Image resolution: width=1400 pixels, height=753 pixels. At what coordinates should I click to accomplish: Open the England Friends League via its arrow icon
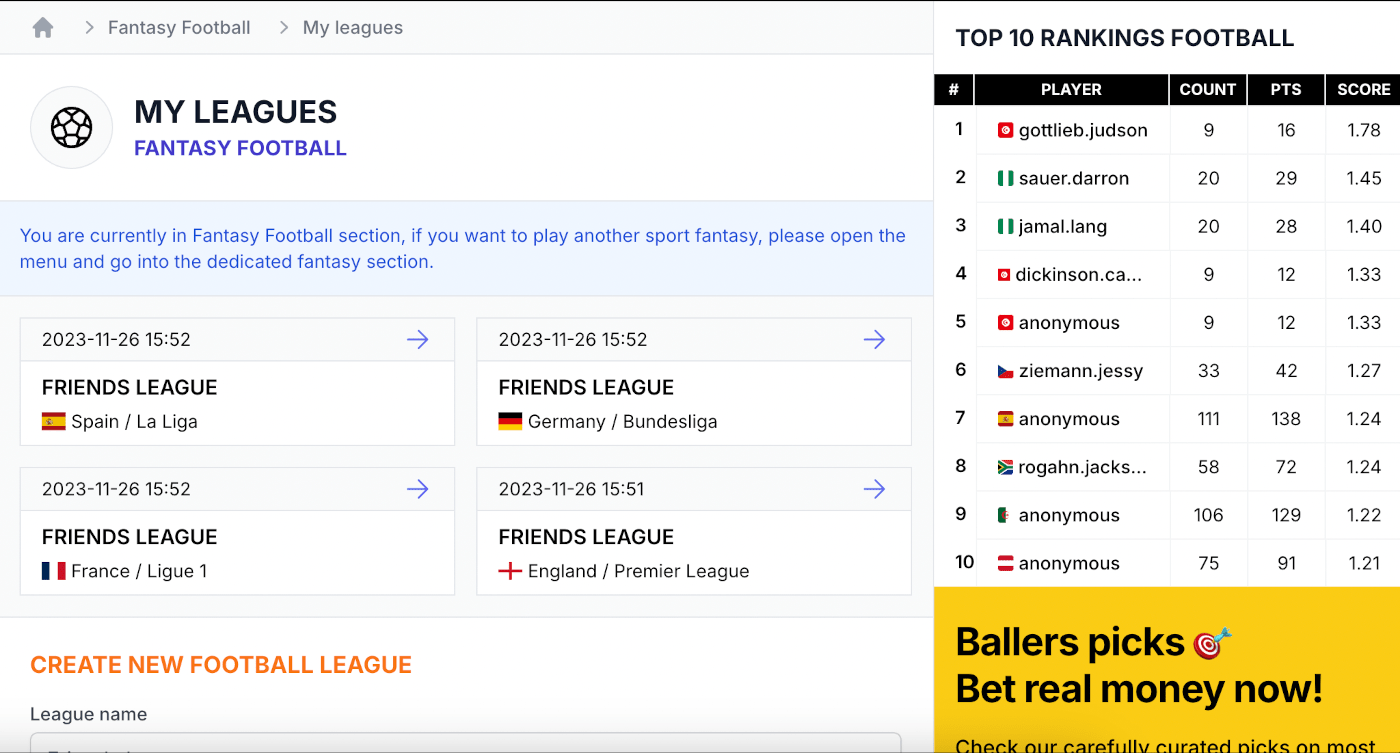874,489
